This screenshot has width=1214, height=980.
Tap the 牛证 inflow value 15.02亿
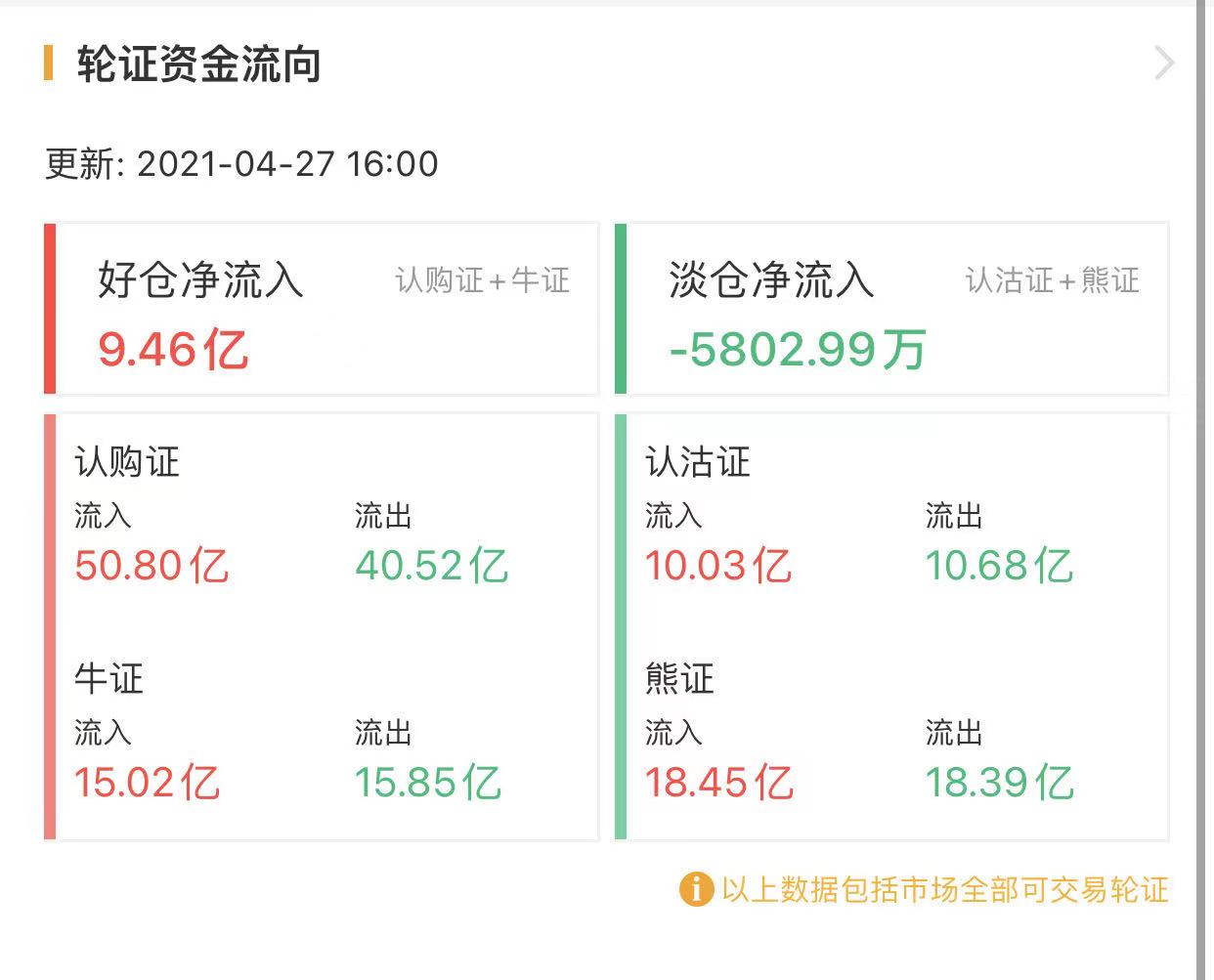[x=148, y=783]
